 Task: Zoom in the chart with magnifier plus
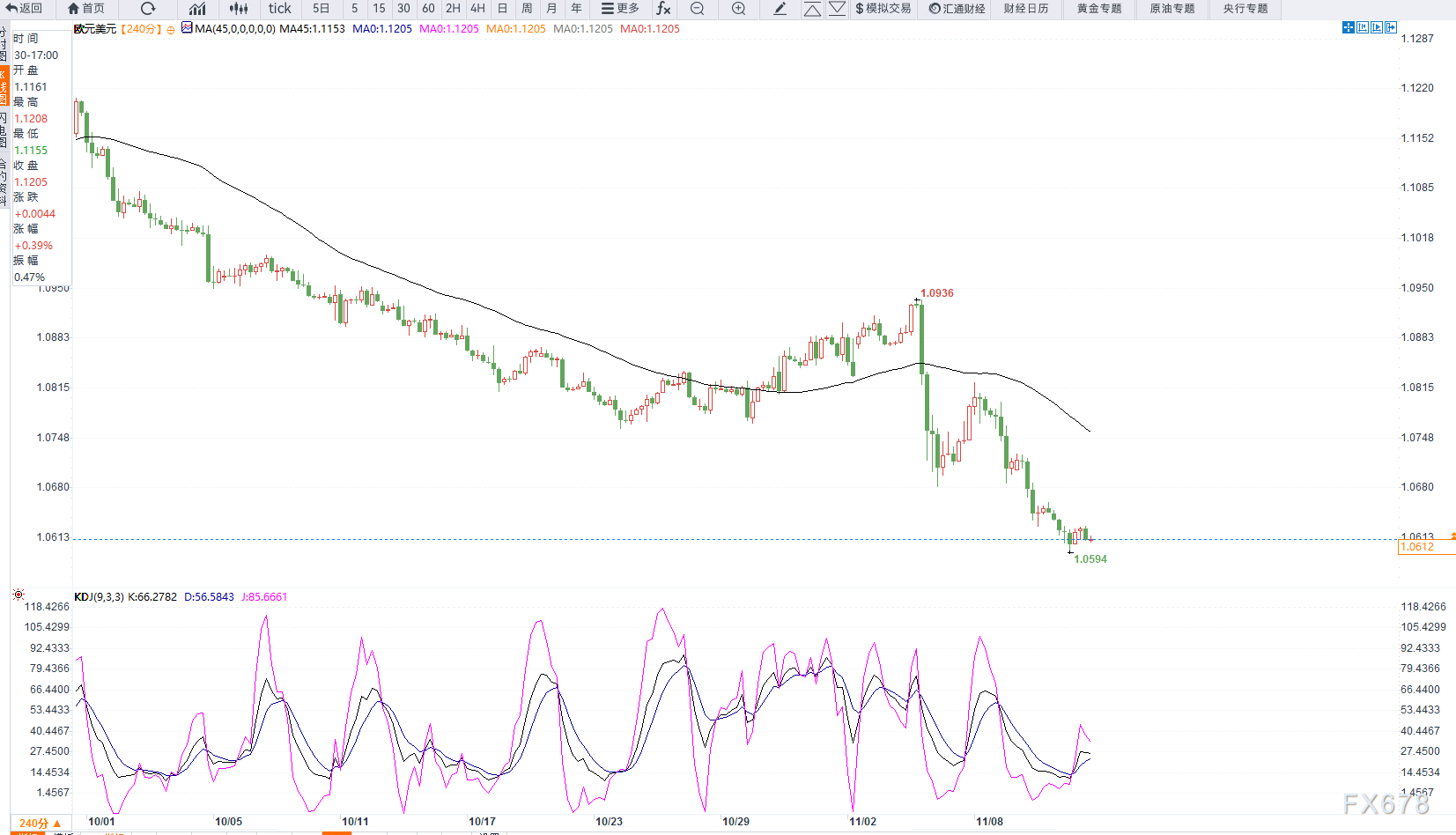[x=738, y=9]
